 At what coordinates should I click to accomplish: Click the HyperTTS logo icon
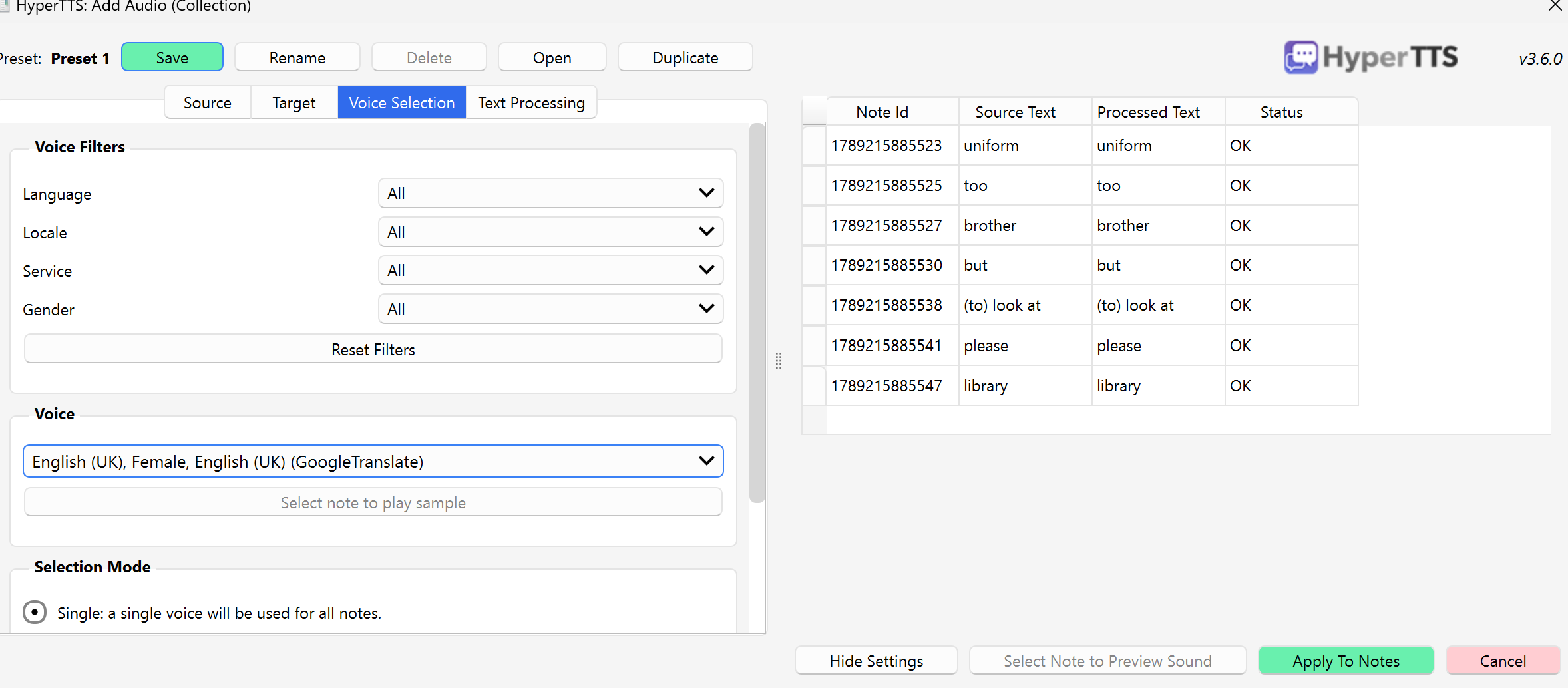[x=1300, y=57]
